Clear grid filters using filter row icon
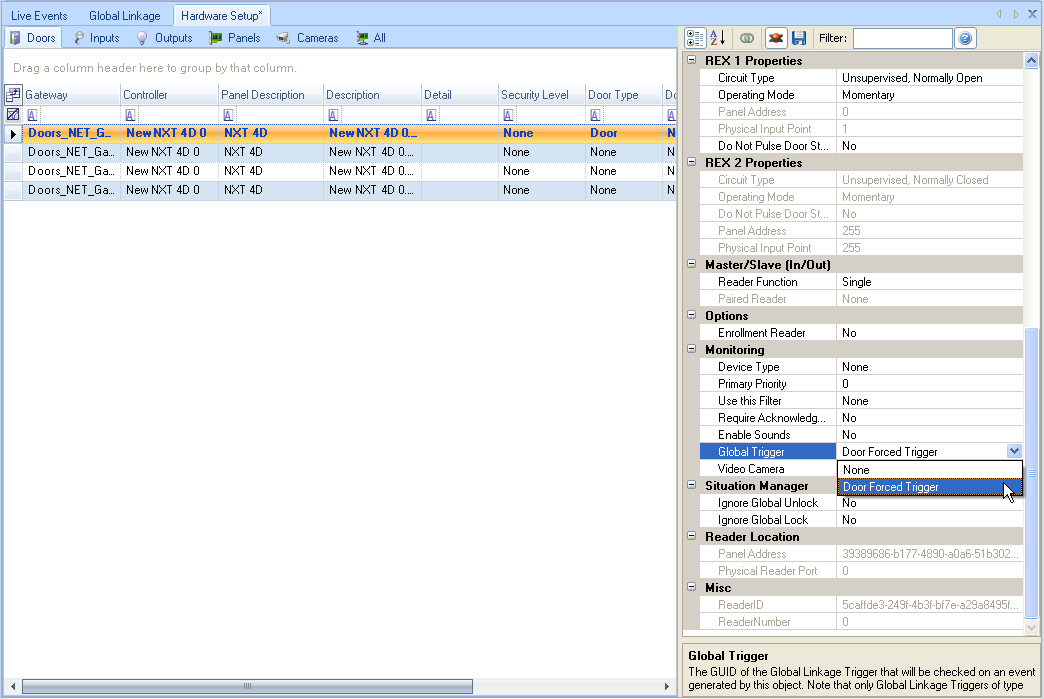The width and height of the screenshot is (1044, 699). [x=13, y=115]
